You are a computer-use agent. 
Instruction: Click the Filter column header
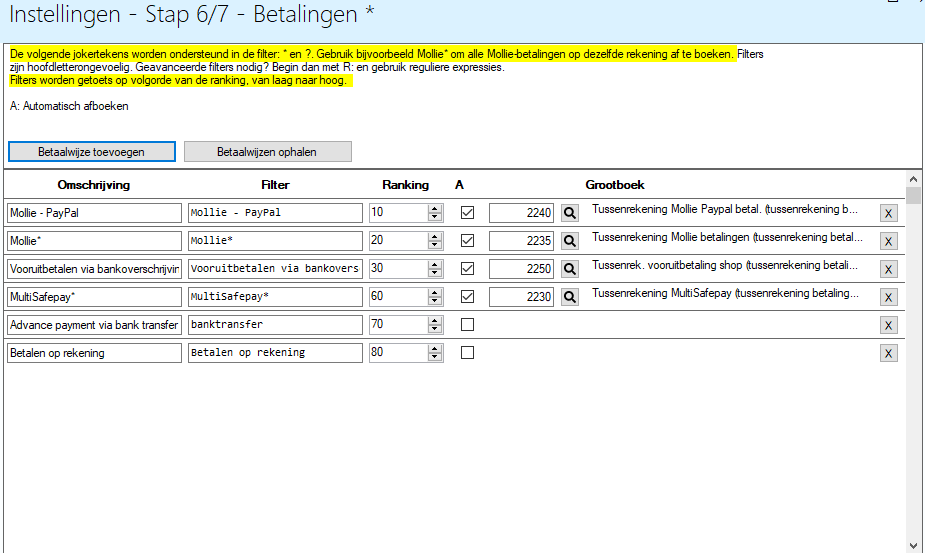tap(275, 185)
